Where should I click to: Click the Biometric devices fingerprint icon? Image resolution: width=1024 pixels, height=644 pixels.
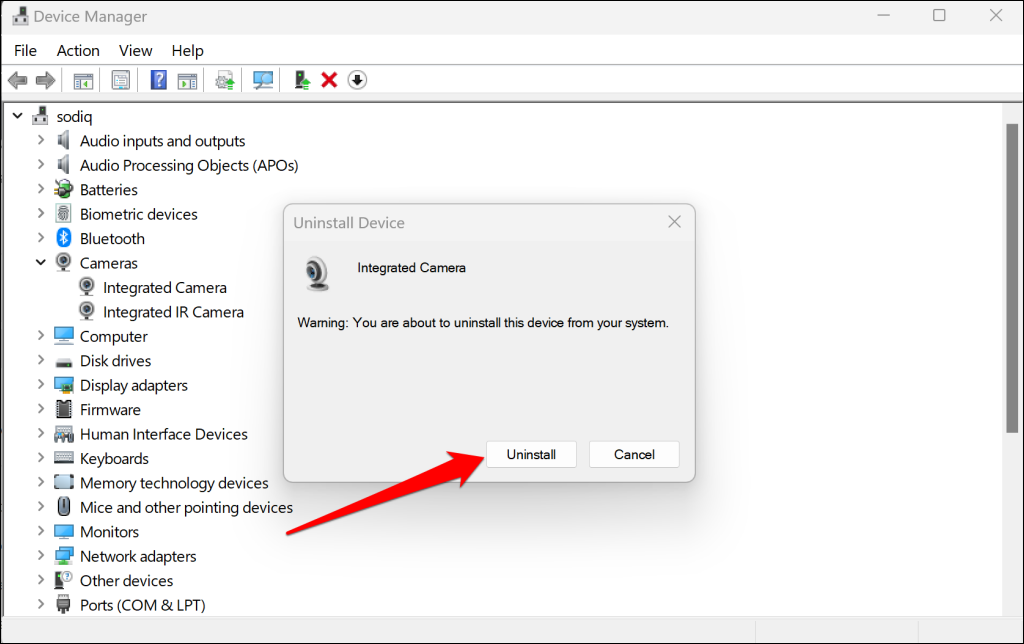tap(63, 214)
